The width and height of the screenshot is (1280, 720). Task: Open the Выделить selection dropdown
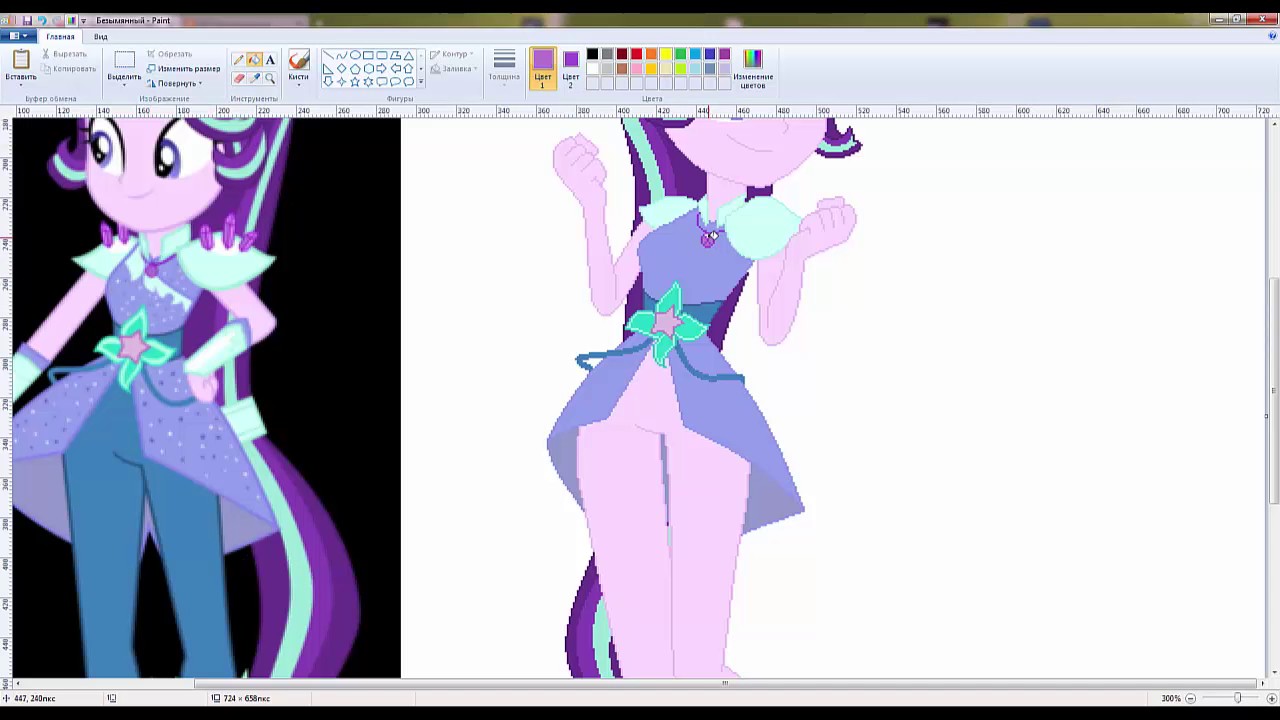point(124,85)
